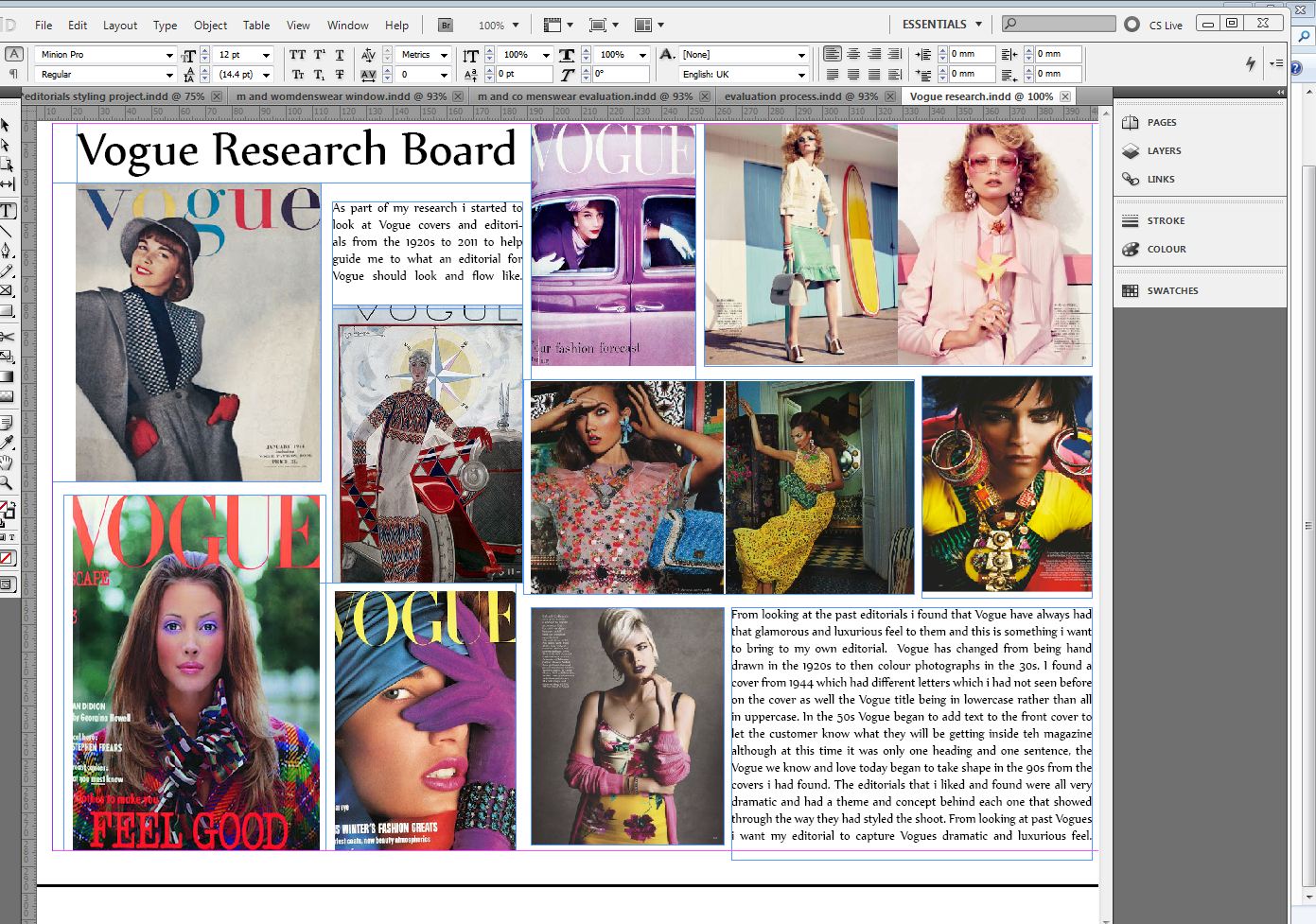Pick the Eyedropper tool

pos(6,442)
